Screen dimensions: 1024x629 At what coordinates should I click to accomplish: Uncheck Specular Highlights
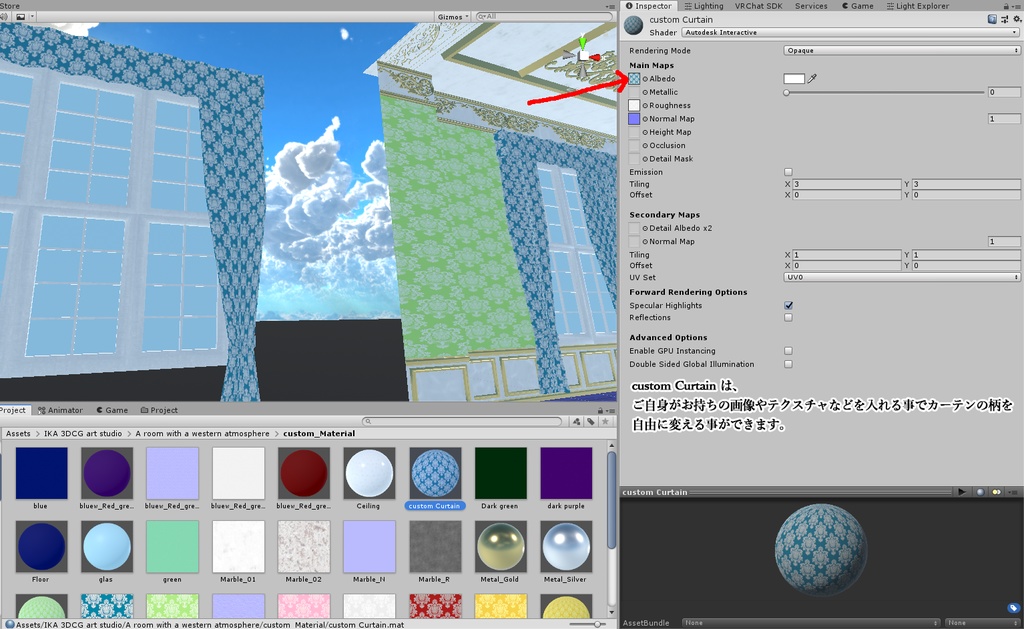point(788,305)
